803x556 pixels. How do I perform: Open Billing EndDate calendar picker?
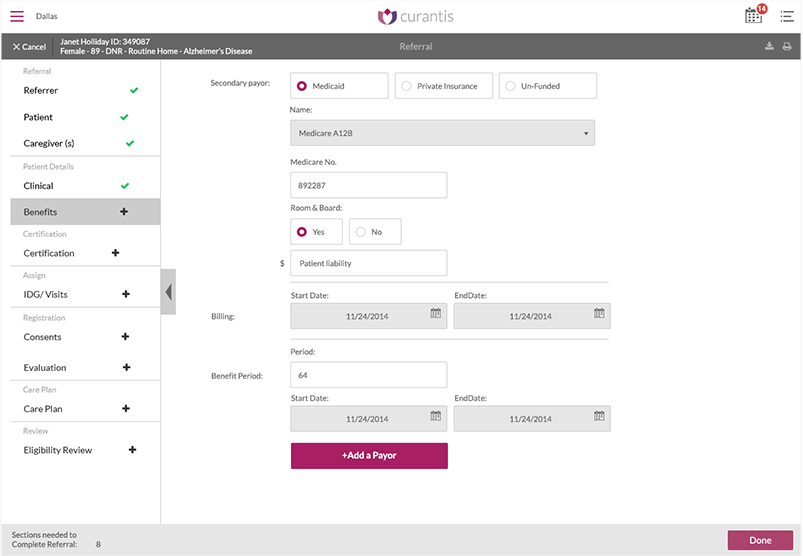(x=599, y=314)
